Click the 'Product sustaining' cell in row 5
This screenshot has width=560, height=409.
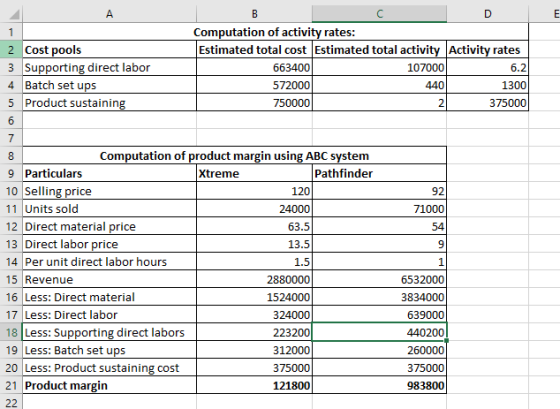click(109, 103)
